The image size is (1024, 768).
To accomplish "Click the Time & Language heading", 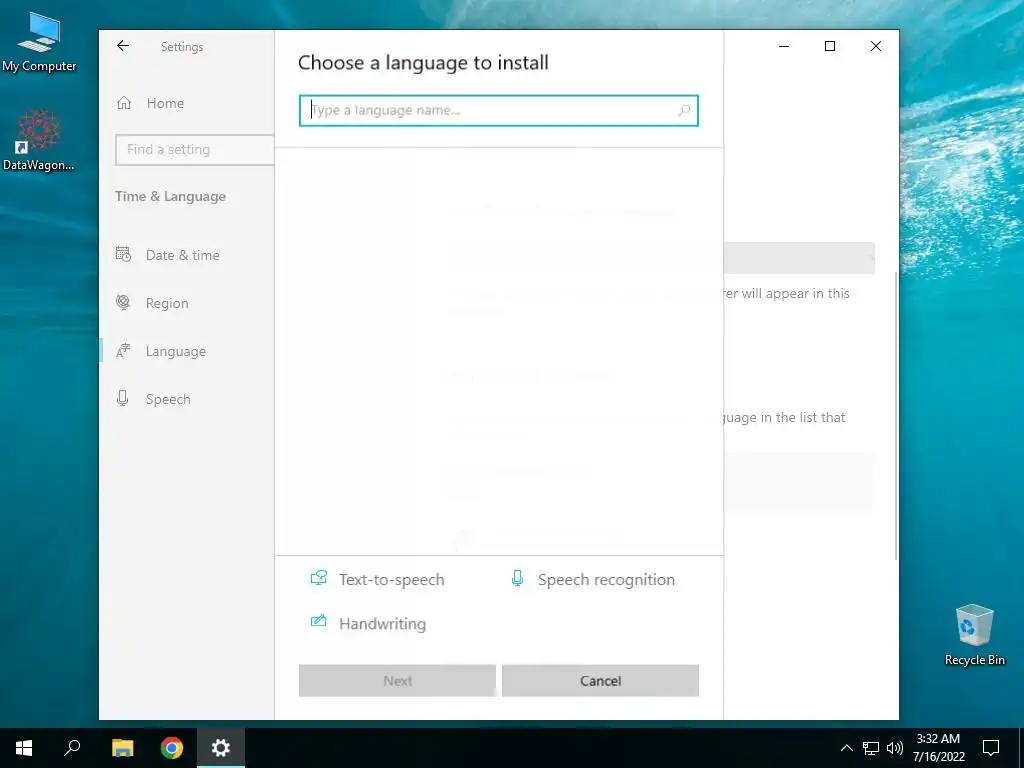I will tap(170, 197).
